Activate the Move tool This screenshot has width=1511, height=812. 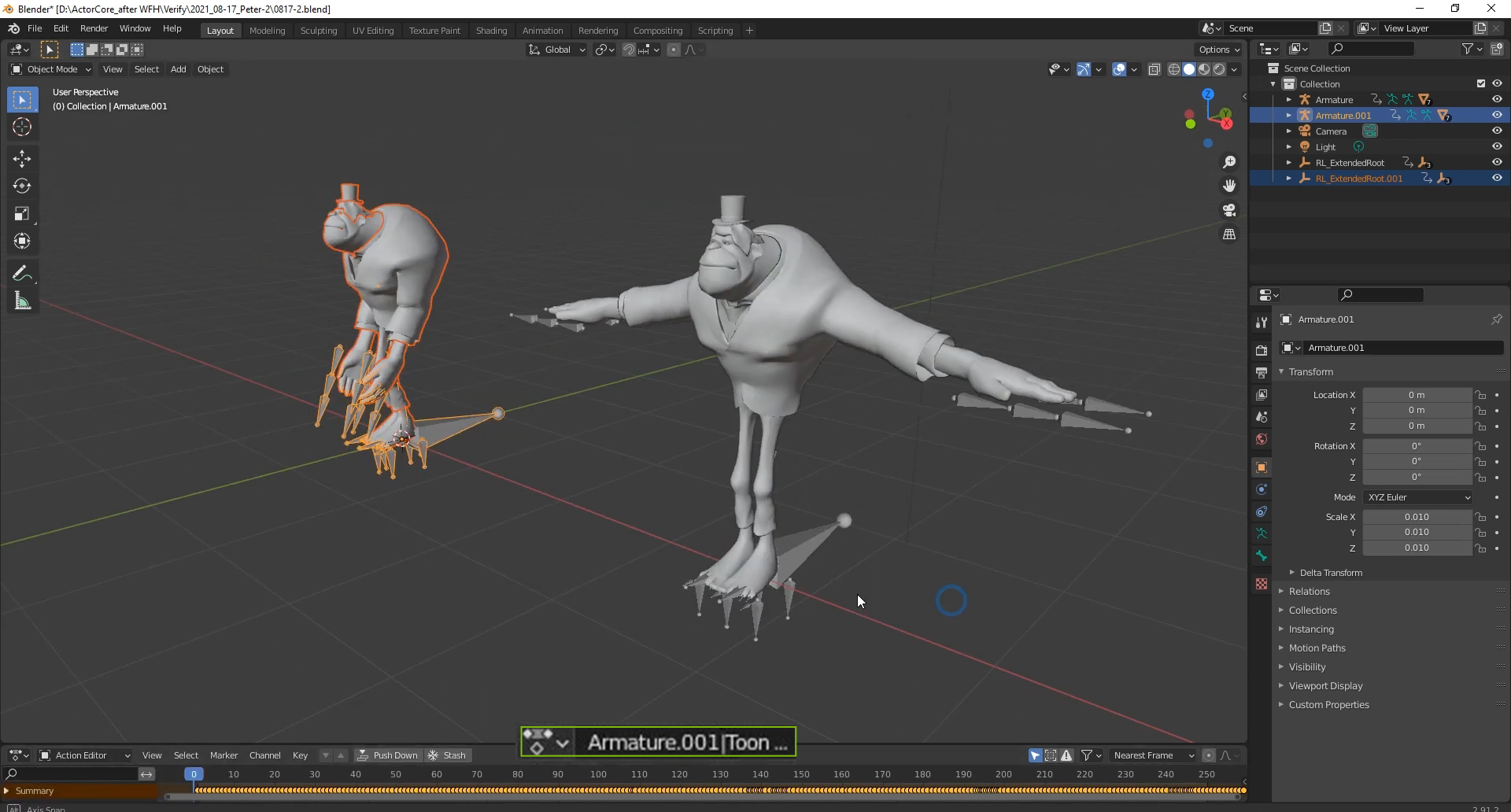(22, 160)
